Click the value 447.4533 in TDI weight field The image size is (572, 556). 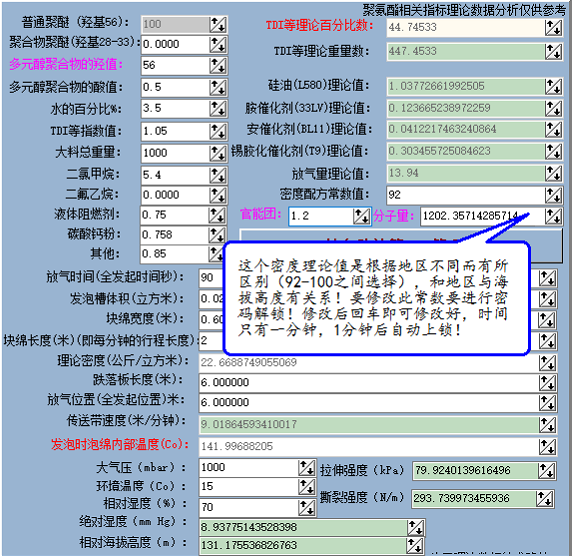click(x=413, y=51)
